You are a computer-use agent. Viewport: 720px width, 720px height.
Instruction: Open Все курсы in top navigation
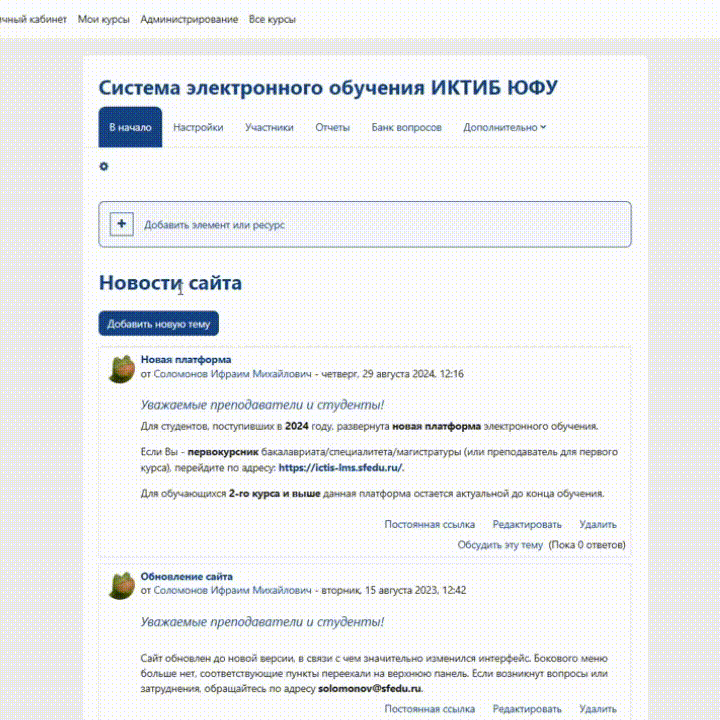point(272,19)
